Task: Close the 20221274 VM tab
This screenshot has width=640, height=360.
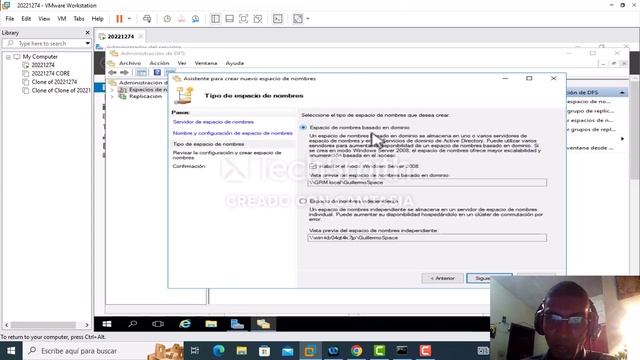Action: point(141,36)
